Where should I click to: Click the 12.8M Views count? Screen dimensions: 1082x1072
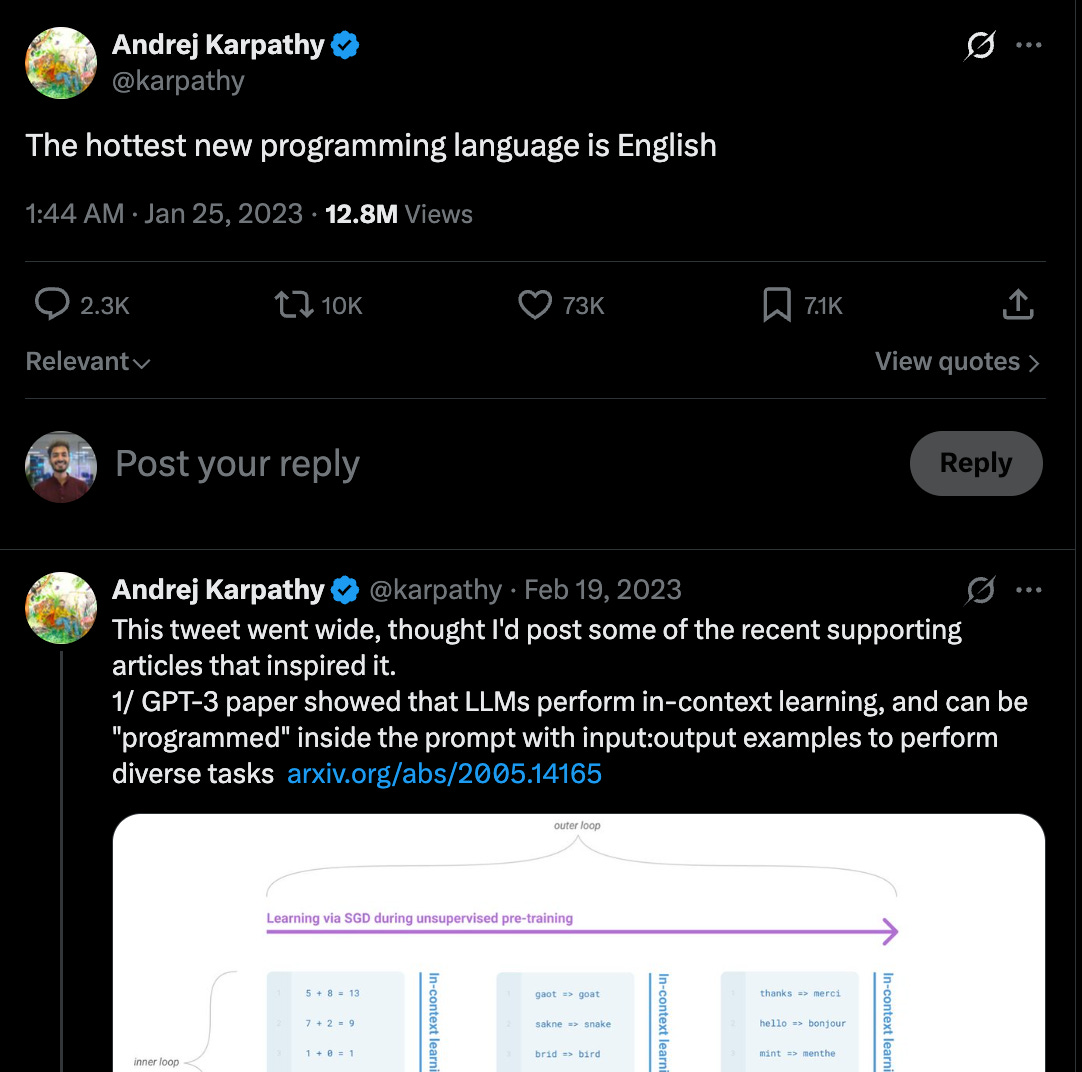[x=399, y=214]
